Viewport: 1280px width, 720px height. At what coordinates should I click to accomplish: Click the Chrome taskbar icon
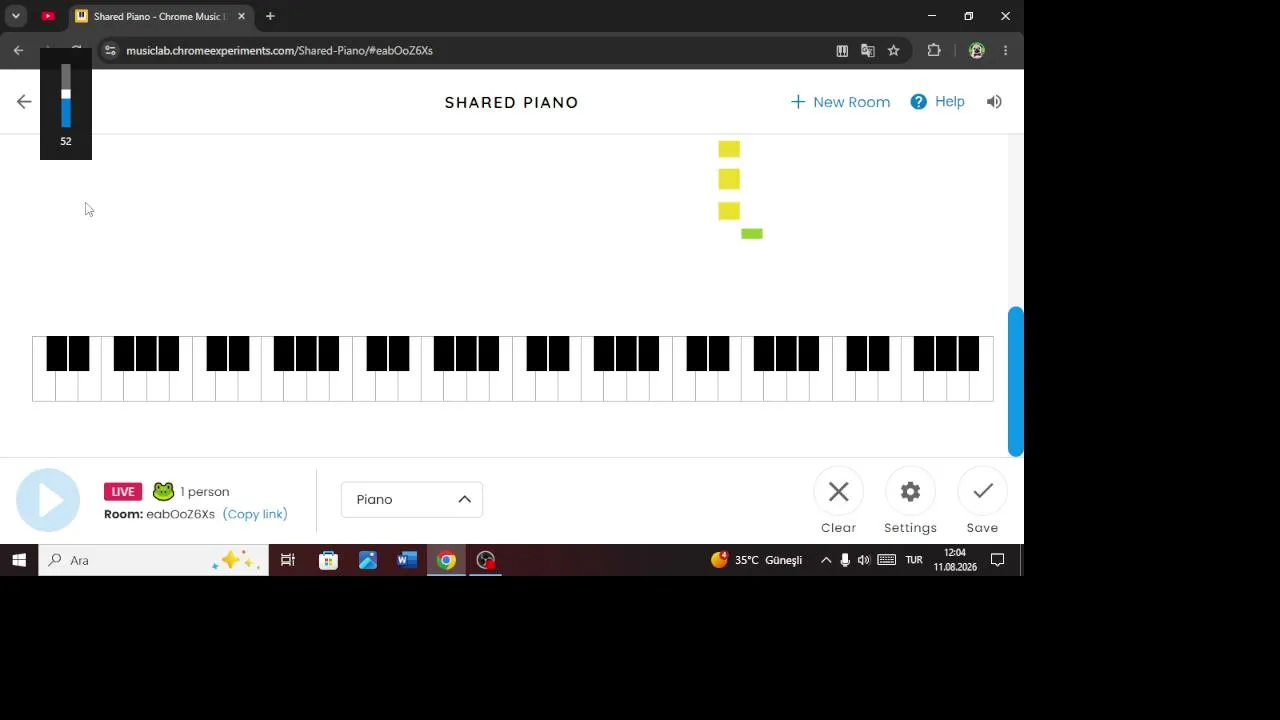click(x=446, y=560)
